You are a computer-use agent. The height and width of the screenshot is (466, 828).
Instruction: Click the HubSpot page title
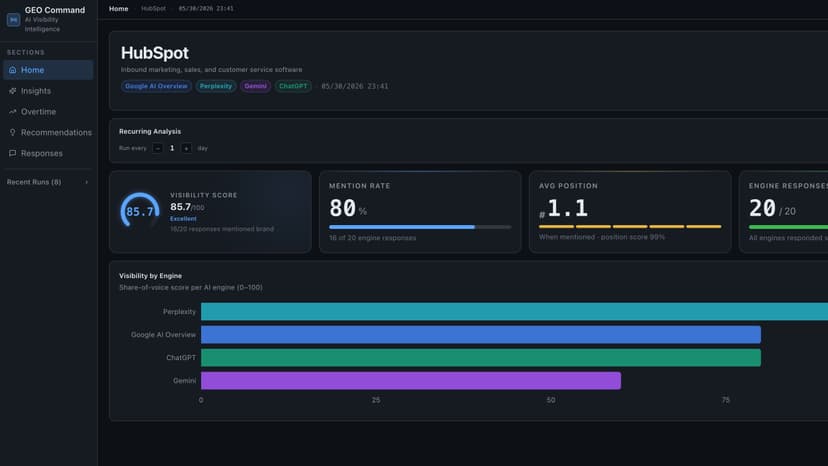[x=155, y=53]
